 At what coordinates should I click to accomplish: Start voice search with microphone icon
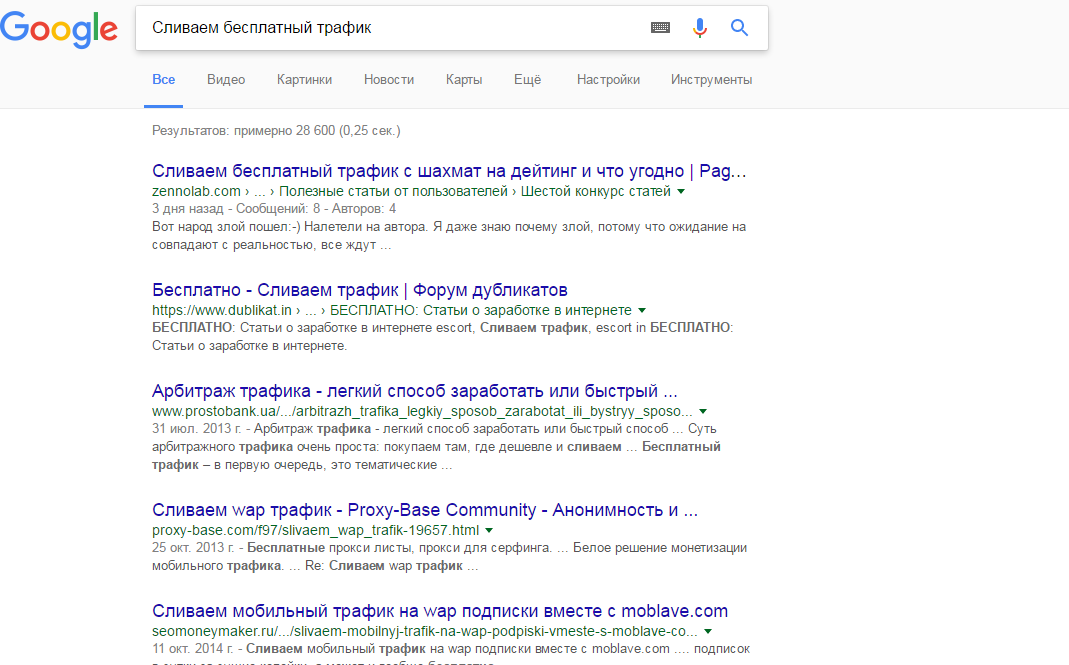[699, 28]
